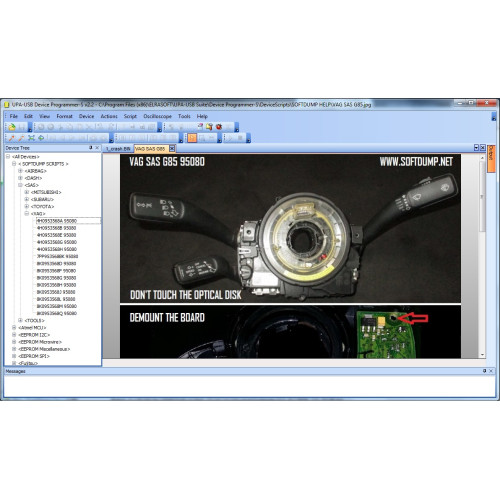Click the greyed-out Save disk icon
This screenshot has width=500, height=500.
click(22, 127)
